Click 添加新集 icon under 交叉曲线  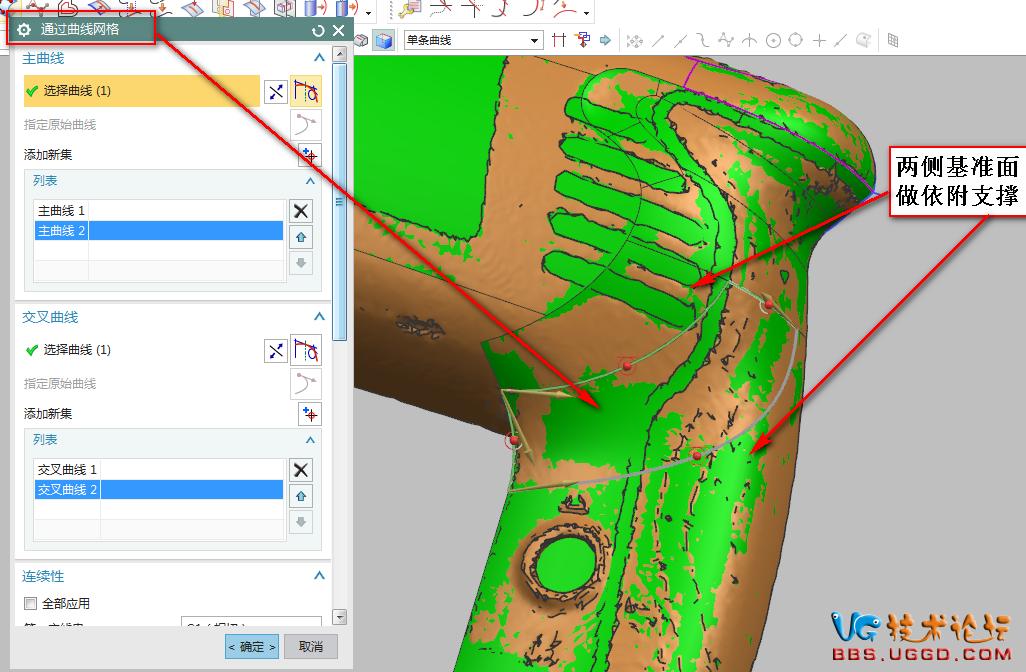pyautogui.click(x=309, y=414)
